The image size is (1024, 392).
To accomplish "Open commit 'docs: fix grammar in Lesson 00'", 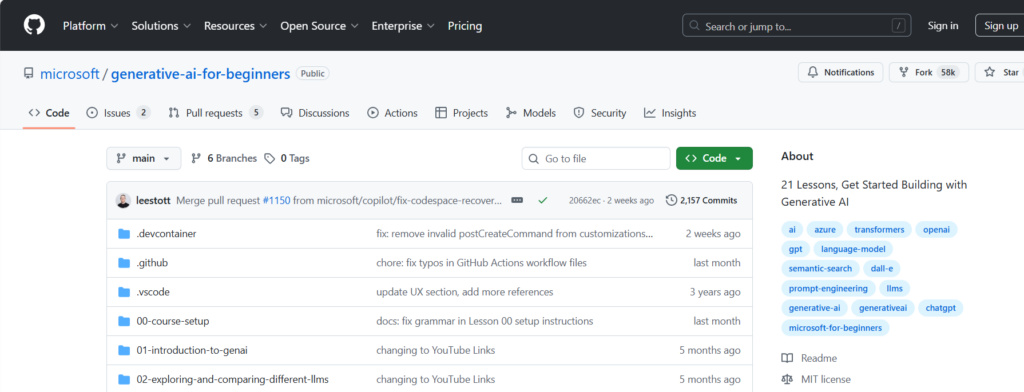I will [485, 321].
